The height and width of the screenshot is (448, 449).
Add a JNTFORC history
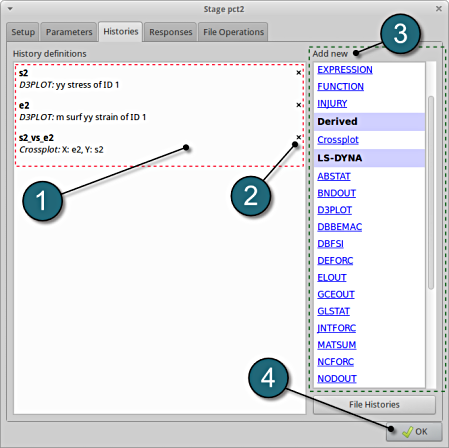point(336,328)
